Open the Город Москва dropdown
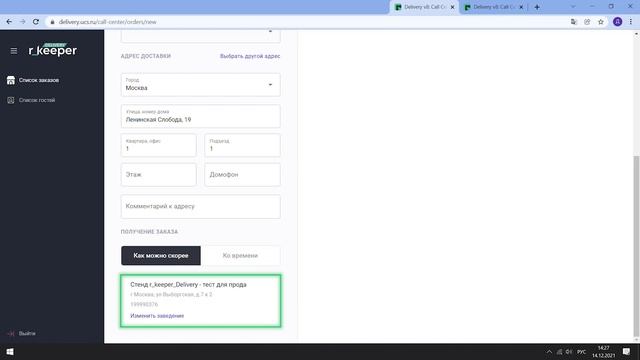Image resolution: width=640 pixels, height=360 pixels. 200,84
